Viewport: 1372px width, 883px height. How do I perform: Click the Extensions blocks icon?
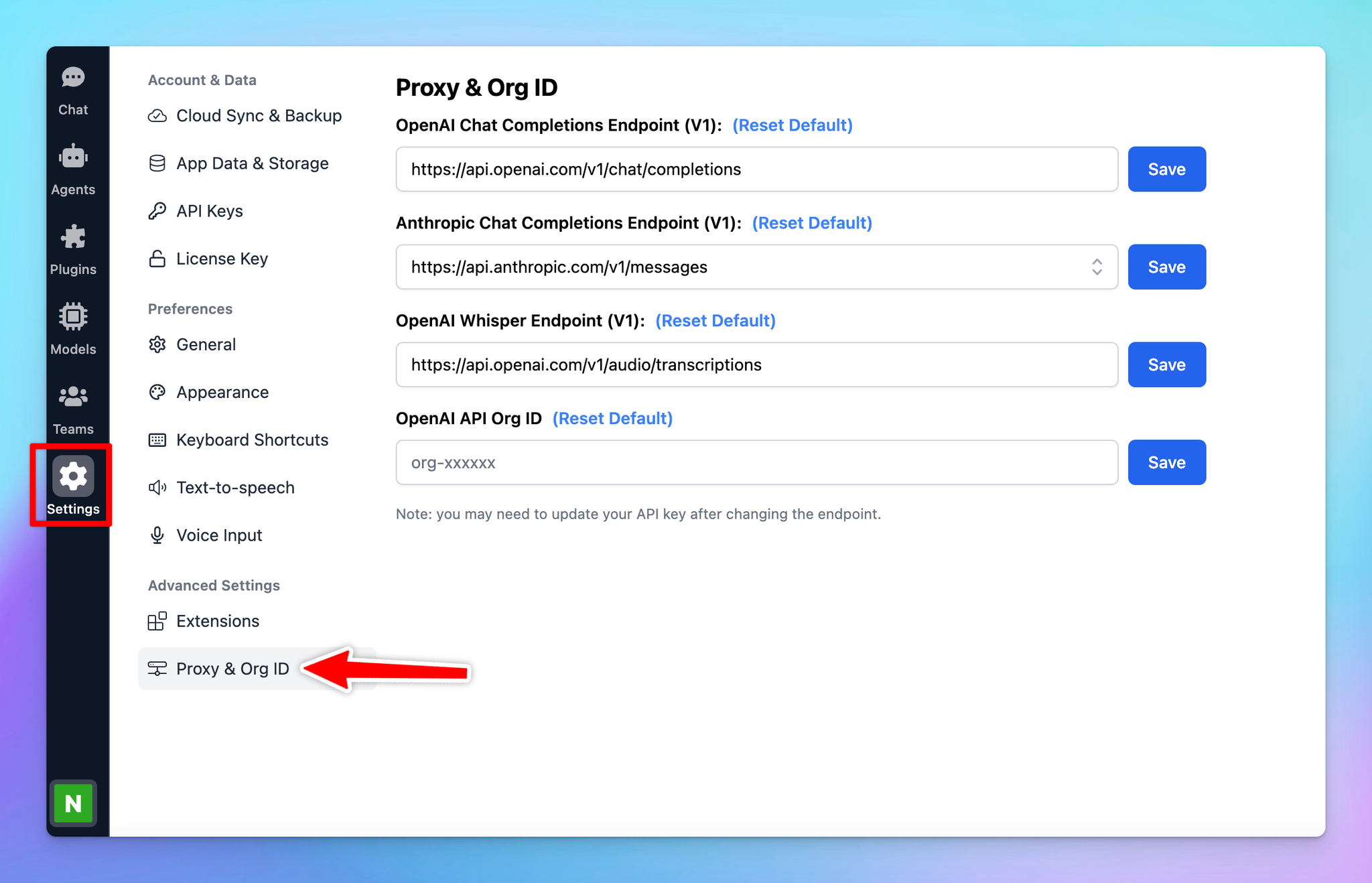(157, 621)
